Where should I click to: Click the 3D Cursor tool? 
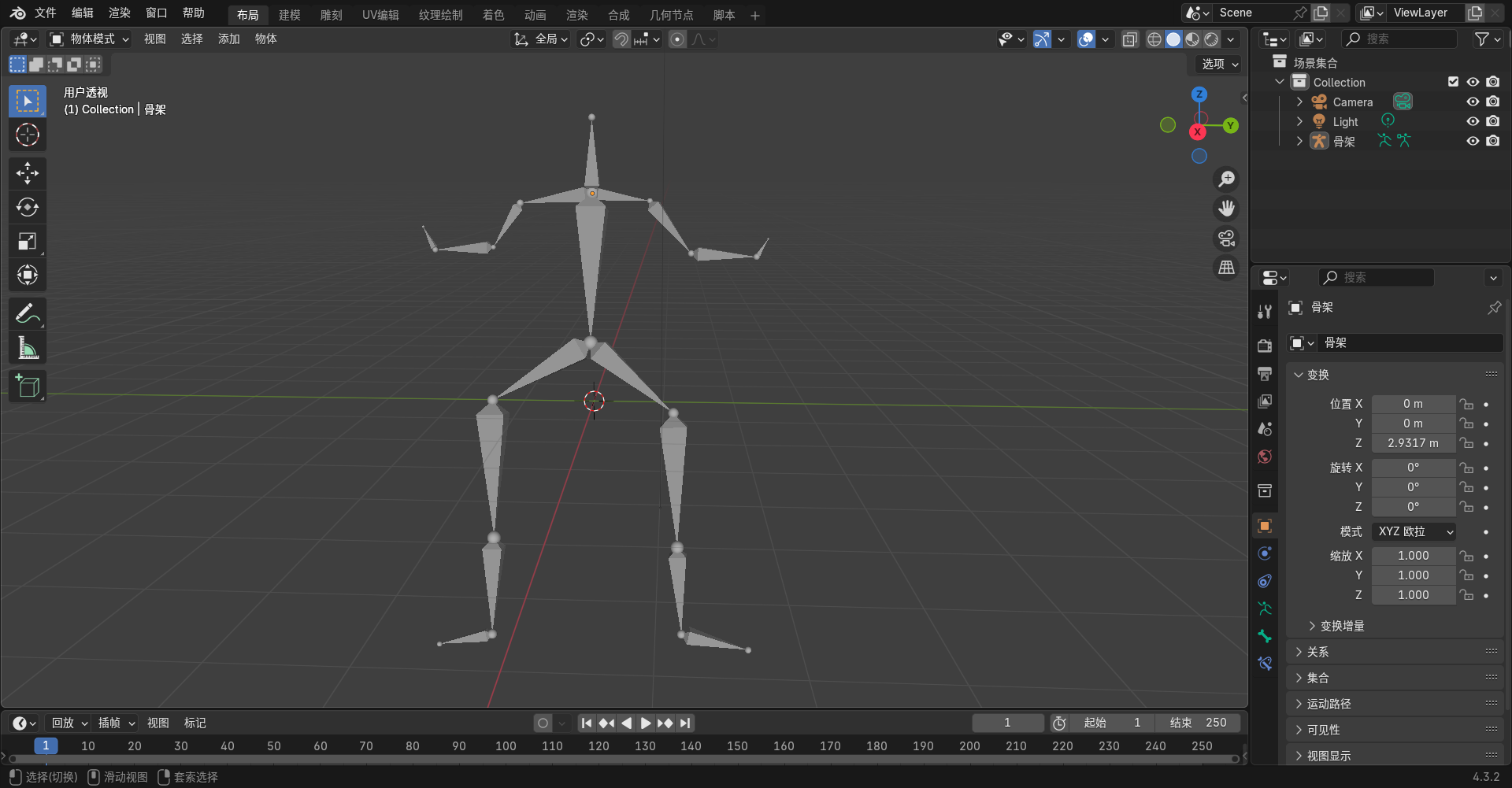[x=28, y=135]
